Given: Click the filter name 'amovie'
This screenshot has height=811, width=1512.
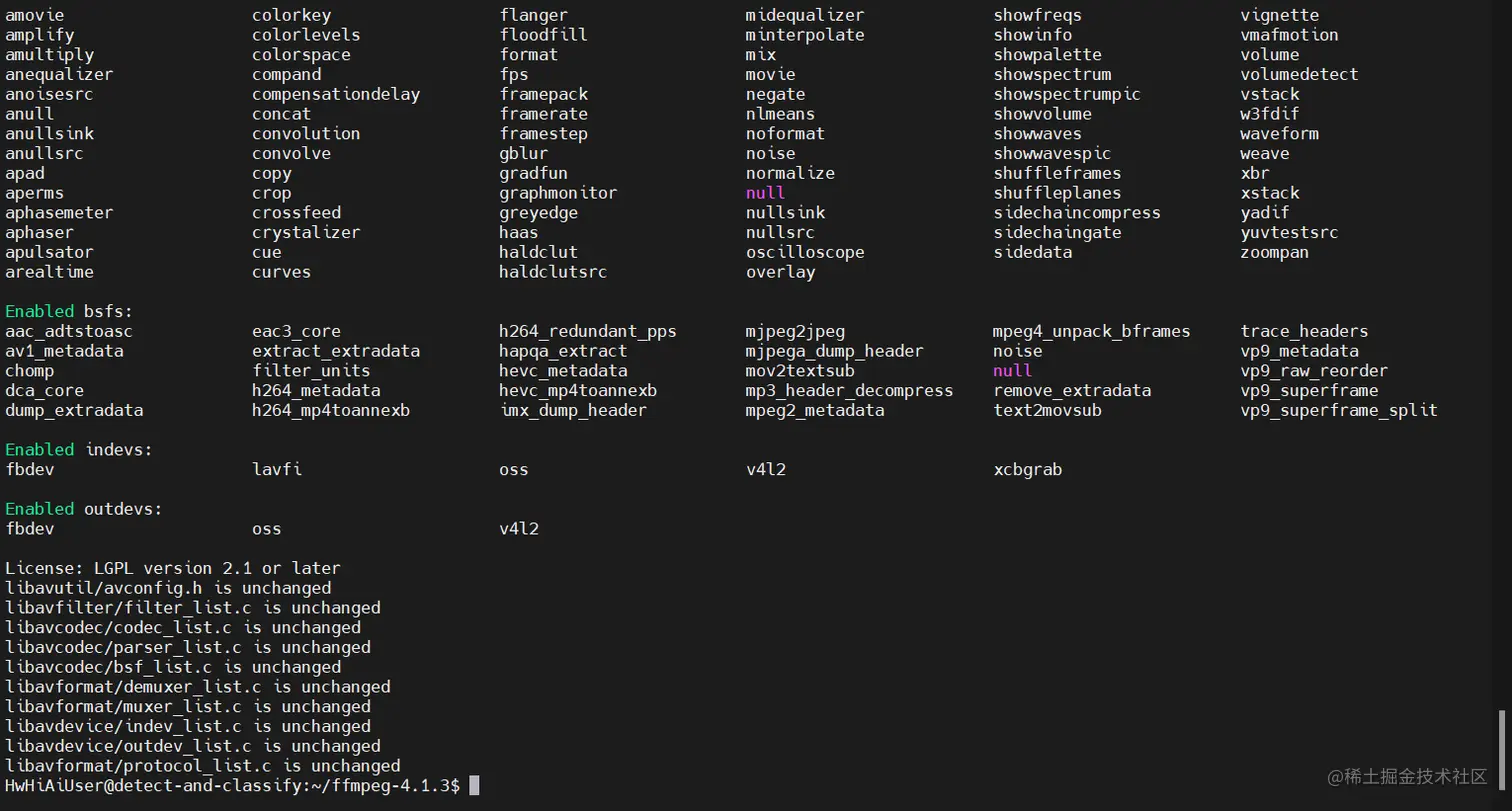Looking at the screenshot, I should [x=35, y=15].
